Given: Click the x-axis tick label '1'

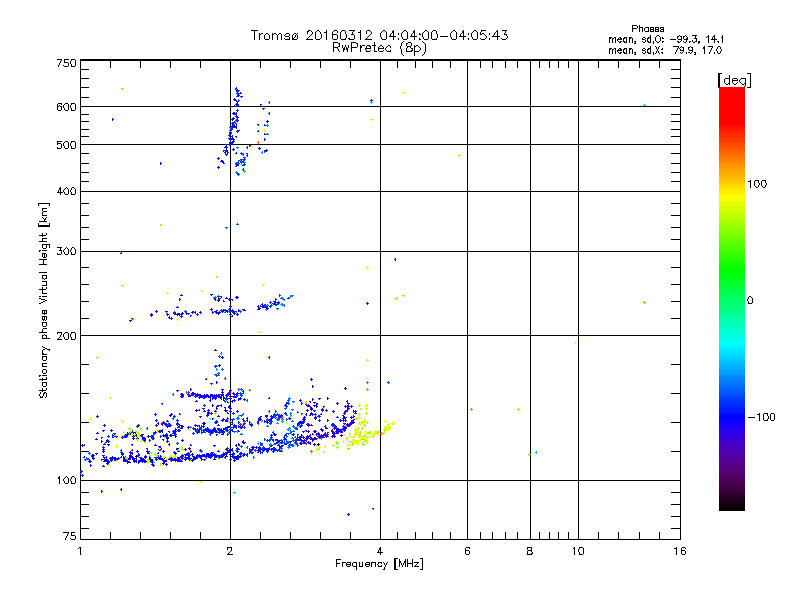Looking at the screenshot, I should (80, 551).
